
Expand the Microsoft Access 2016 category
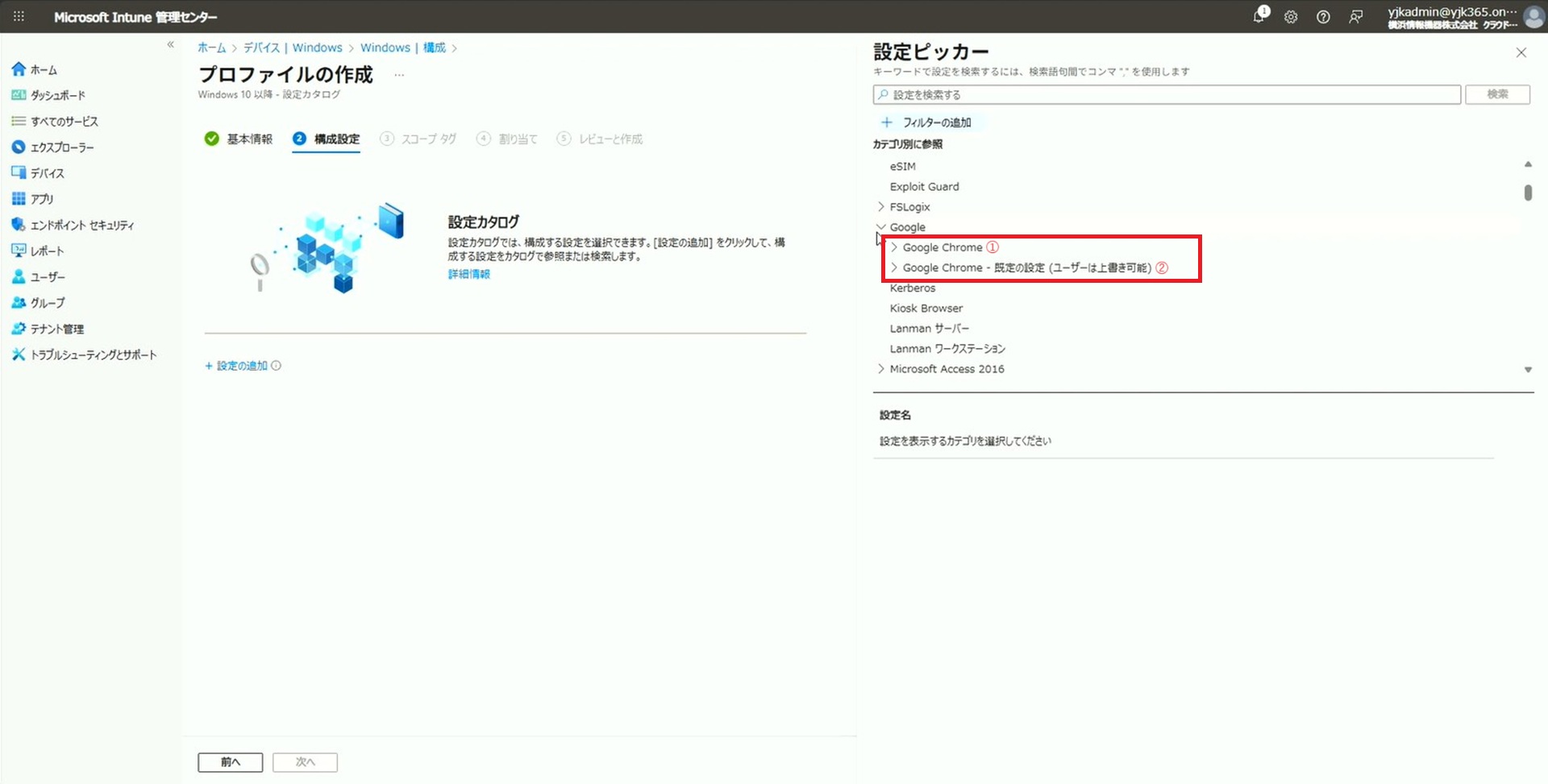(881, 369)
